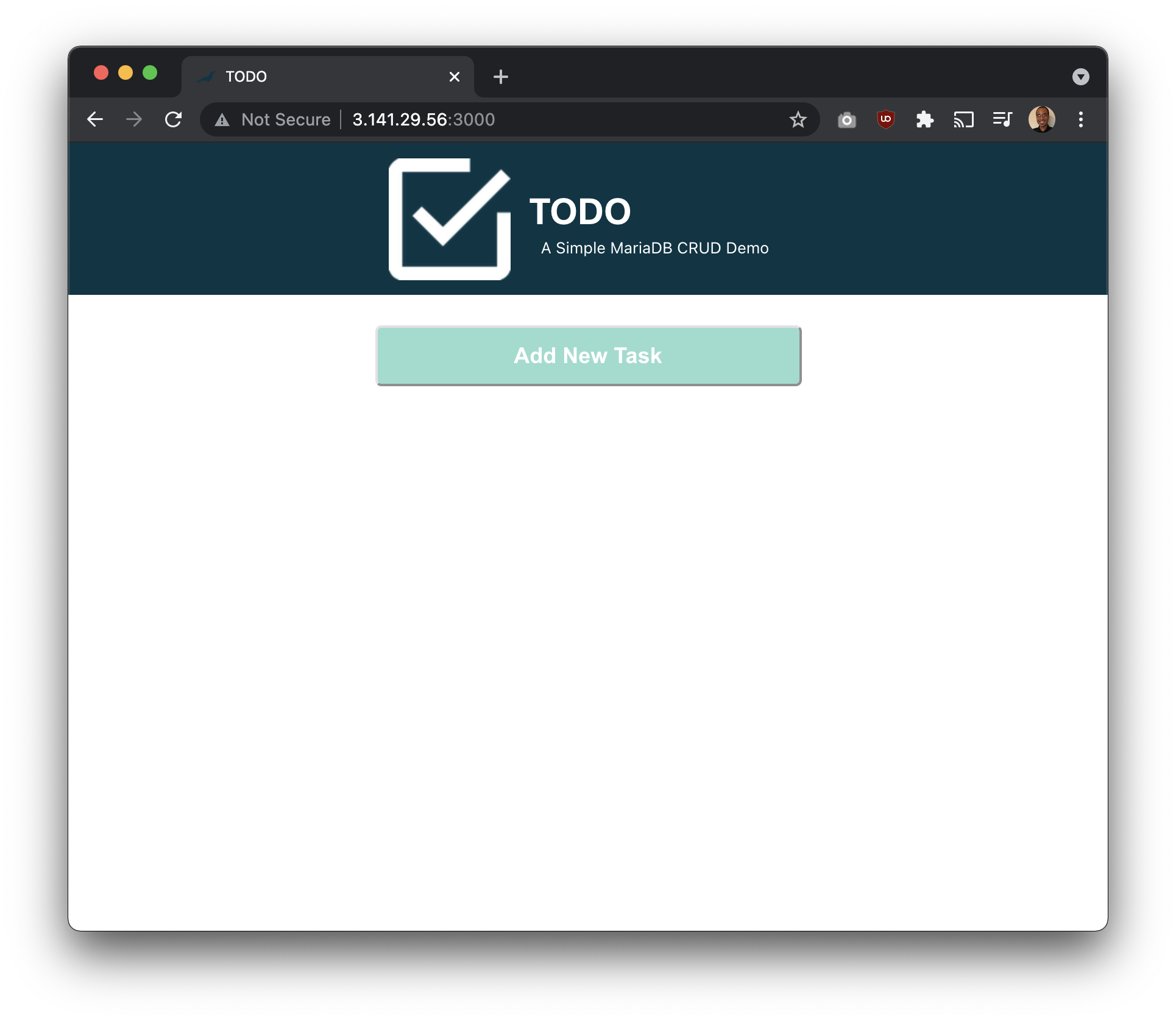The width and height of the screenshot is (1176, 1021).
Task: Click the Chrome extensions puzzle icon
Action: [x=924, y=119]
